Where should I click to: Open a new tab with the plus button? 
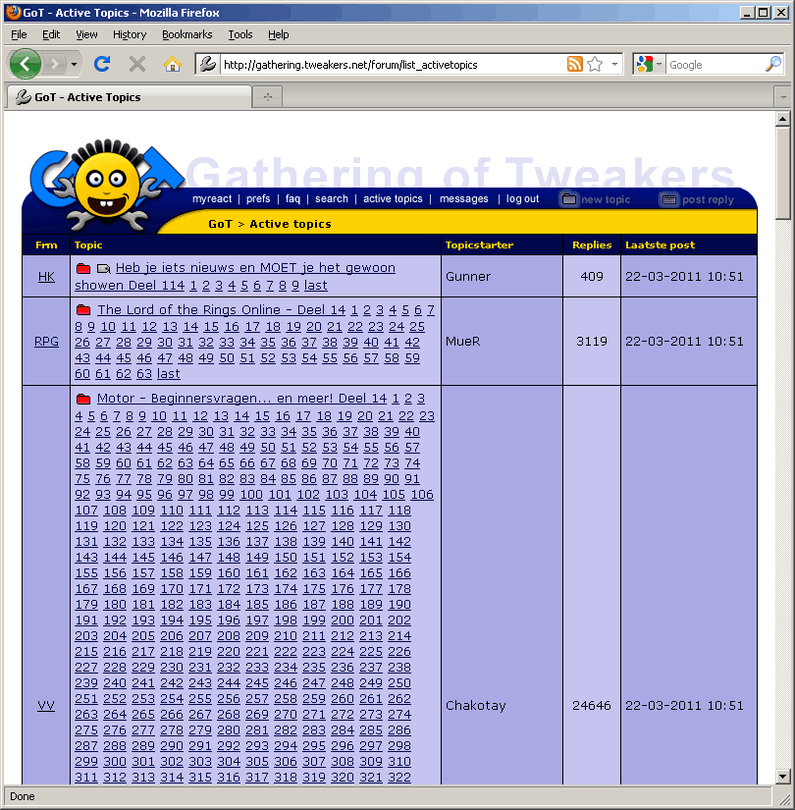[268, 97]
